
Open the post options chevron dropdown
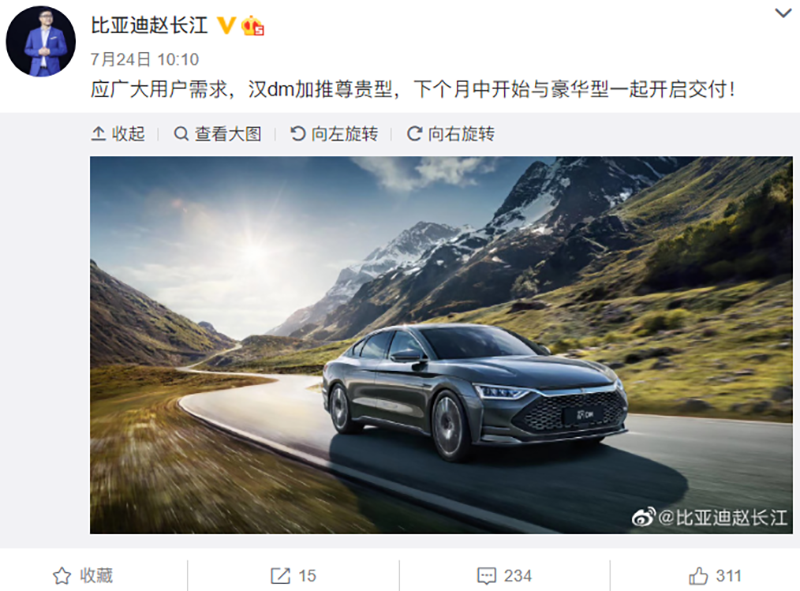coord(783,13)
